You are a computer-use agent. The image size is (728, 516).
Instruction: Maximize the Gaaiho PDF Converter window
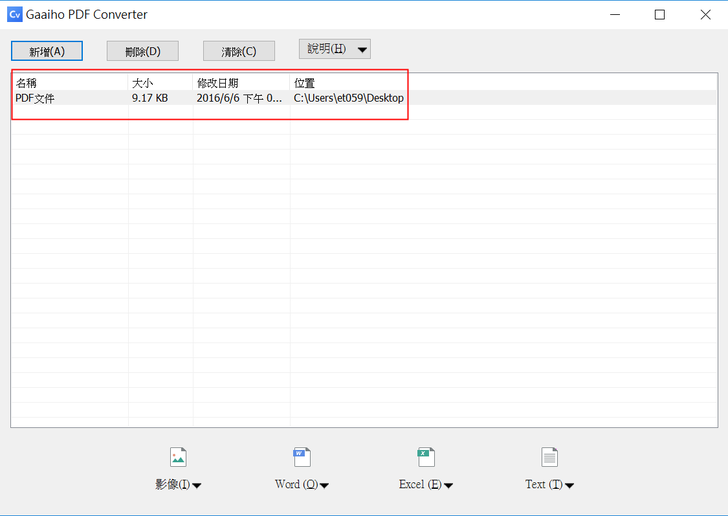click(659, 14)
